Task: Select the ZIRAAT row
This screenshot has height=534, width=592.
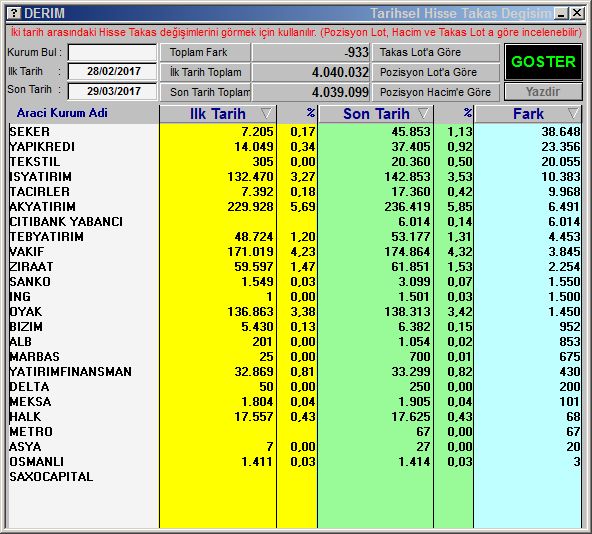Action: 294,267
